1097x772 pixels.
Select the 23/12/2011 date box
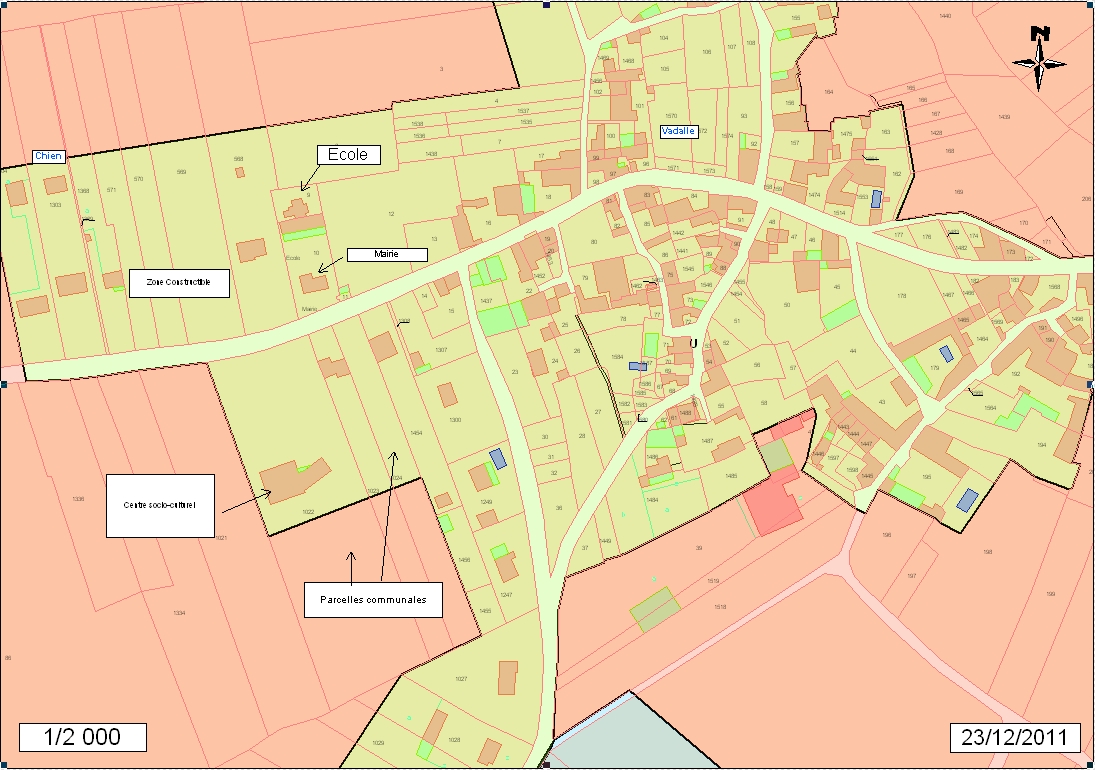pos(1014,738)
